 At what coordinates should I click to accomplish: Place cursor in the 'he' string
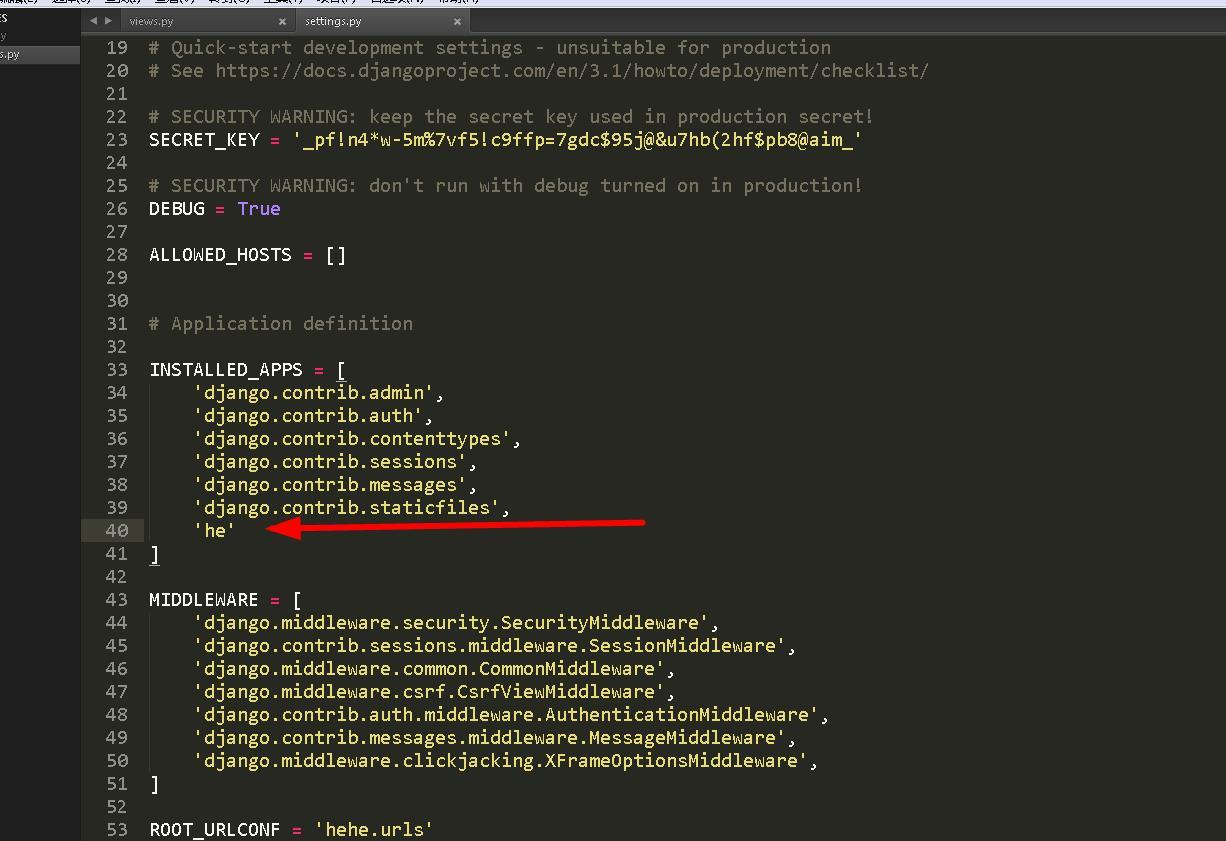click(x=214, y=530)
